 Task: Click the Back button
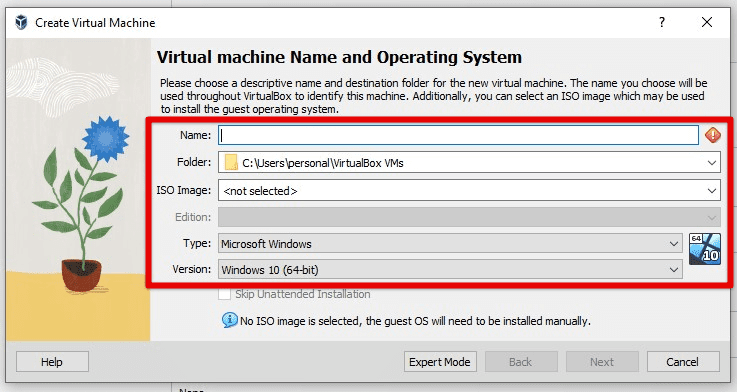tap(521, 362)
